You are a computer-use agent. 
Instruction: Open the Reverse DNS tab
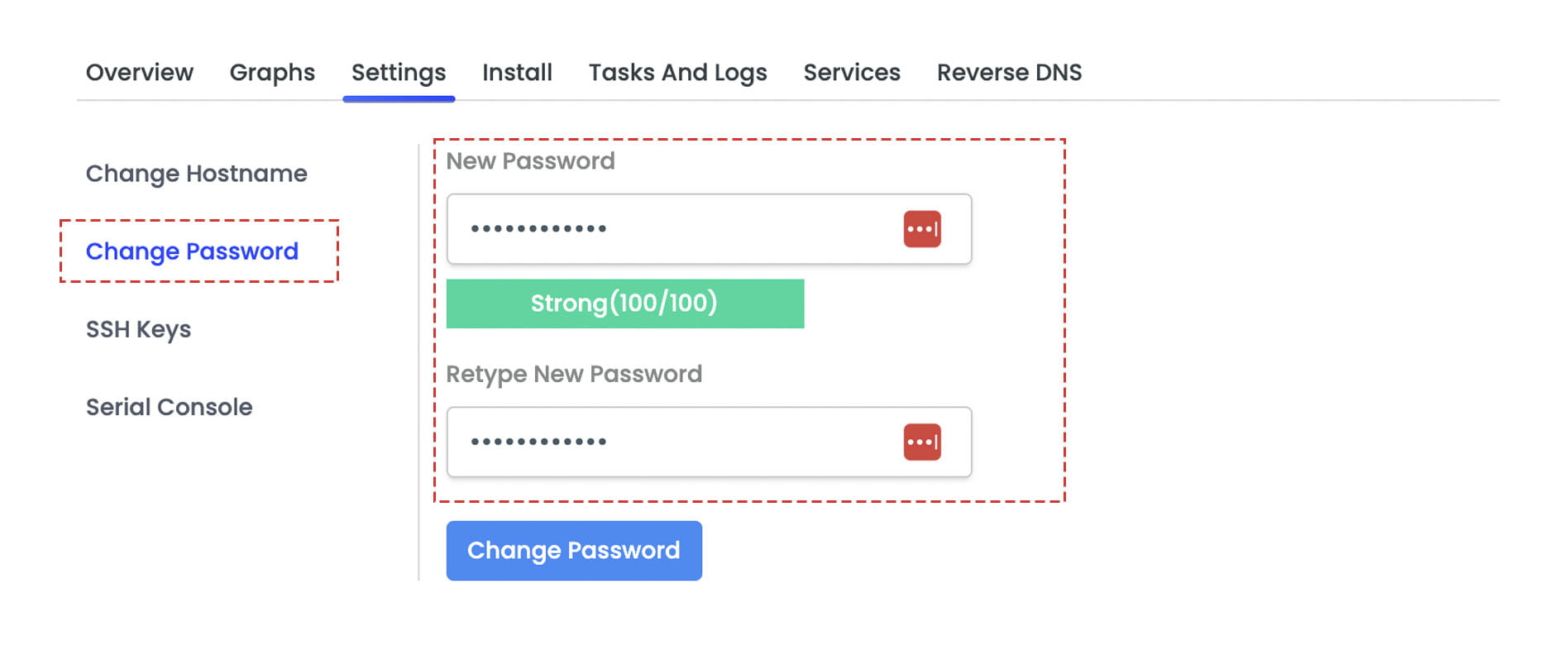(x=1009, y=73)
